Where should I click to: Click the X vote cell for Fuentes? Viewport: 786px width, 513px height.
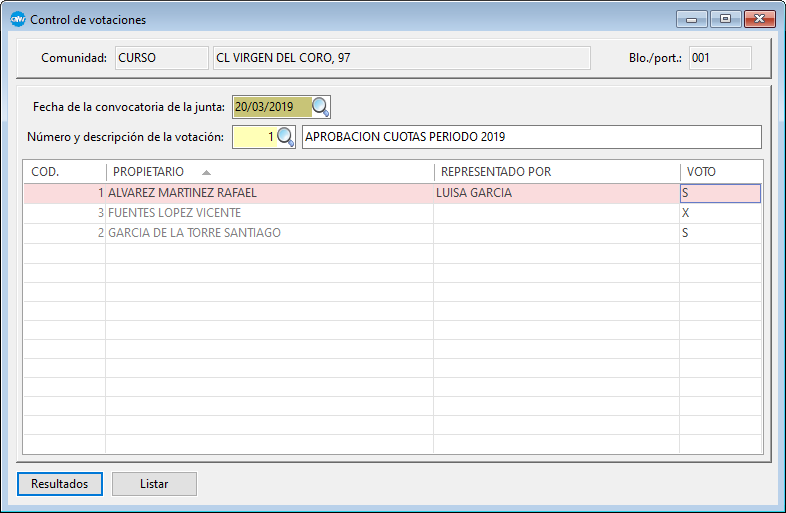[720, 213]
